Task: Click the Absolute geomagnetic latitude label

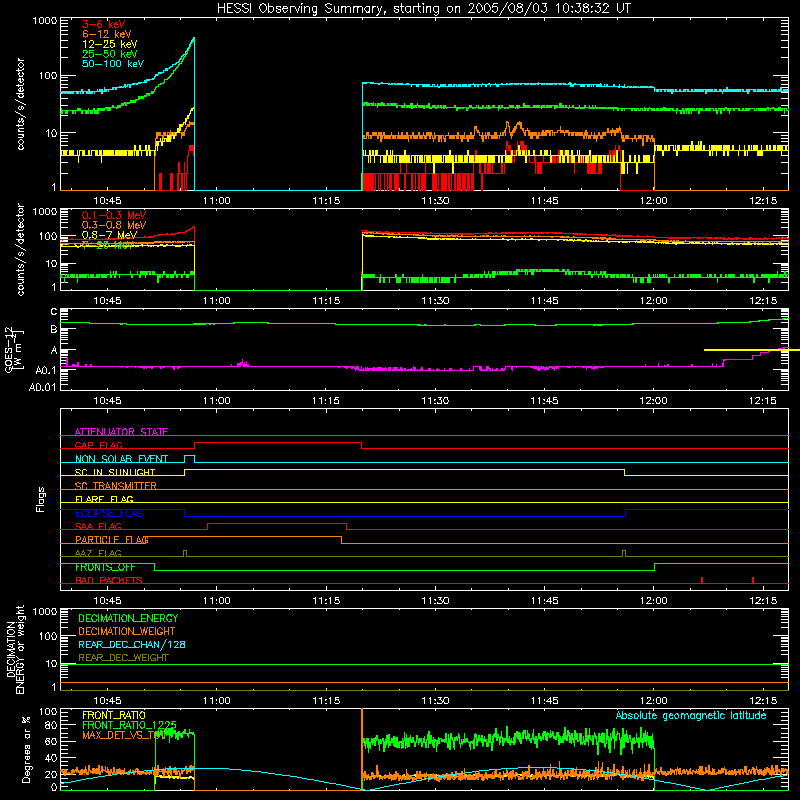Action: click(x=691, y=715)
